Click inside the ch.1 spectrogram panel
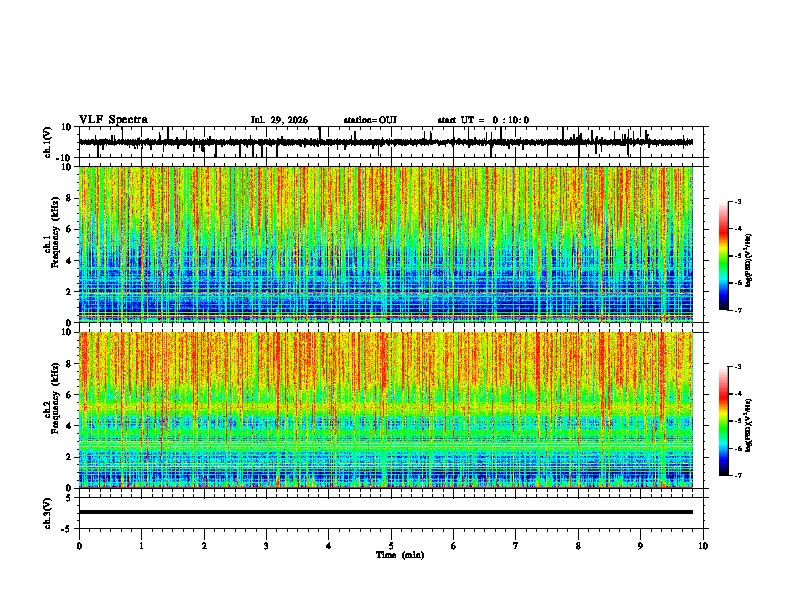The image size is (792, 612). (x=391, y=244)
